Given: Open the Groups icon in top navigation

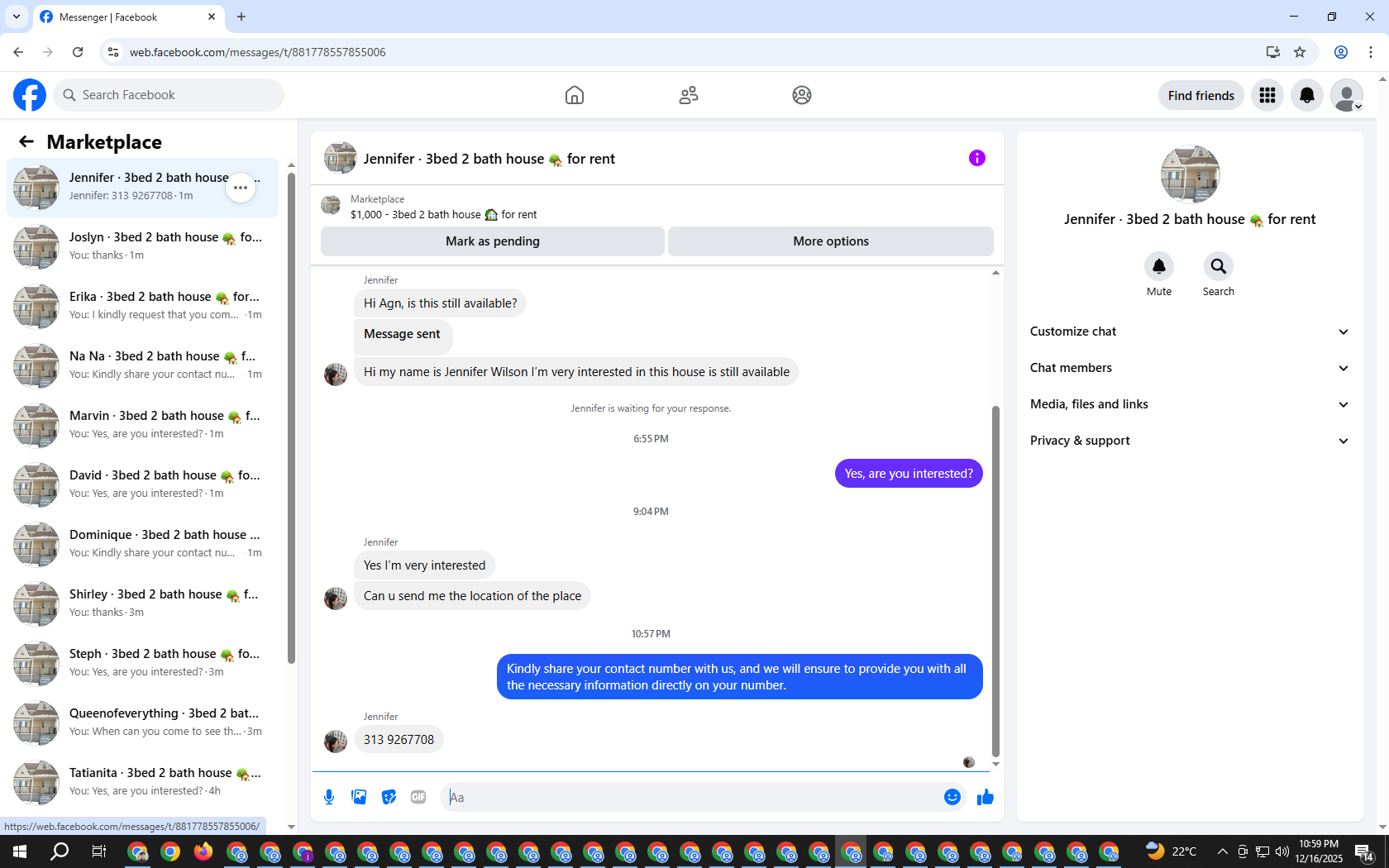Looking at the screenshot, I should pos(802,95).
